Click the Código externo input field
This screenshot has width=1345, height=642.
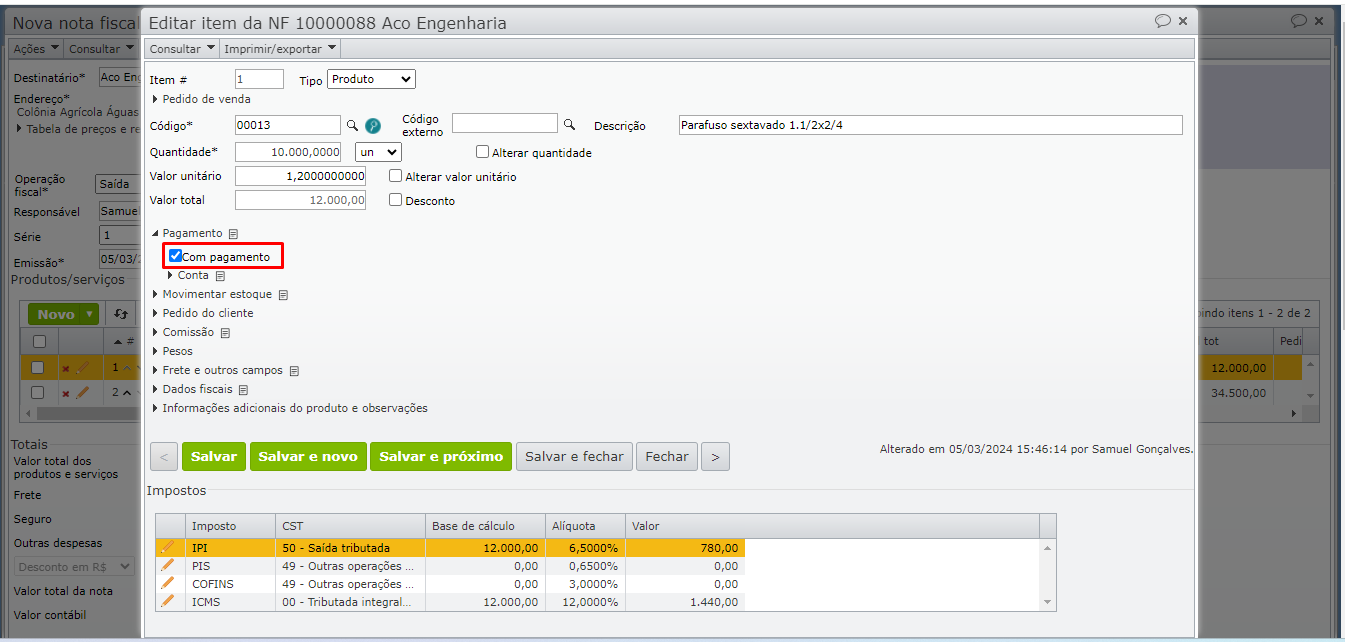coord(505,123)
